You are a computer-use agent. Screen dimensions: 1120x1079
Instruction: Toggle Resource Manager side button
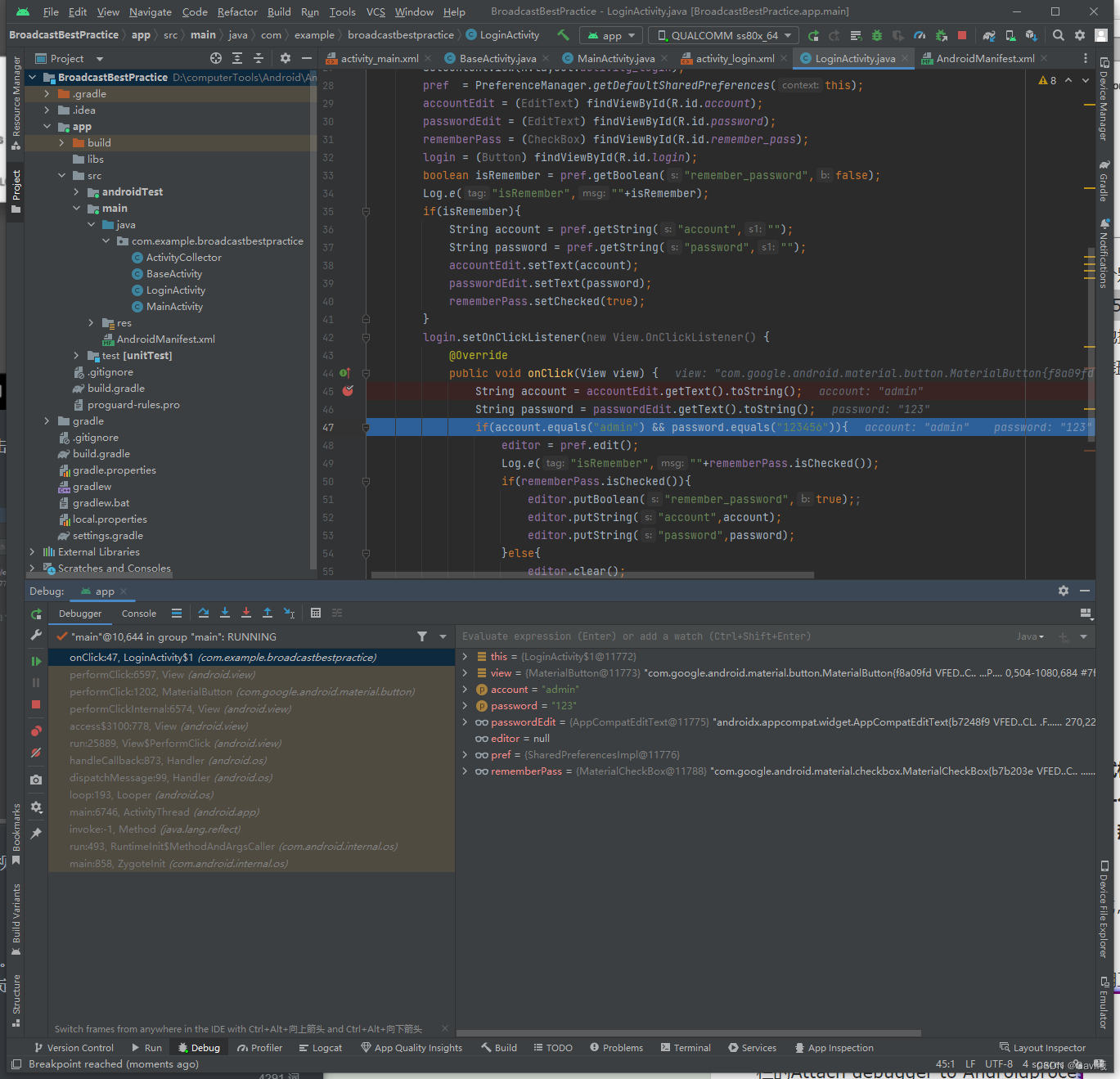click(x=16, y=103)
